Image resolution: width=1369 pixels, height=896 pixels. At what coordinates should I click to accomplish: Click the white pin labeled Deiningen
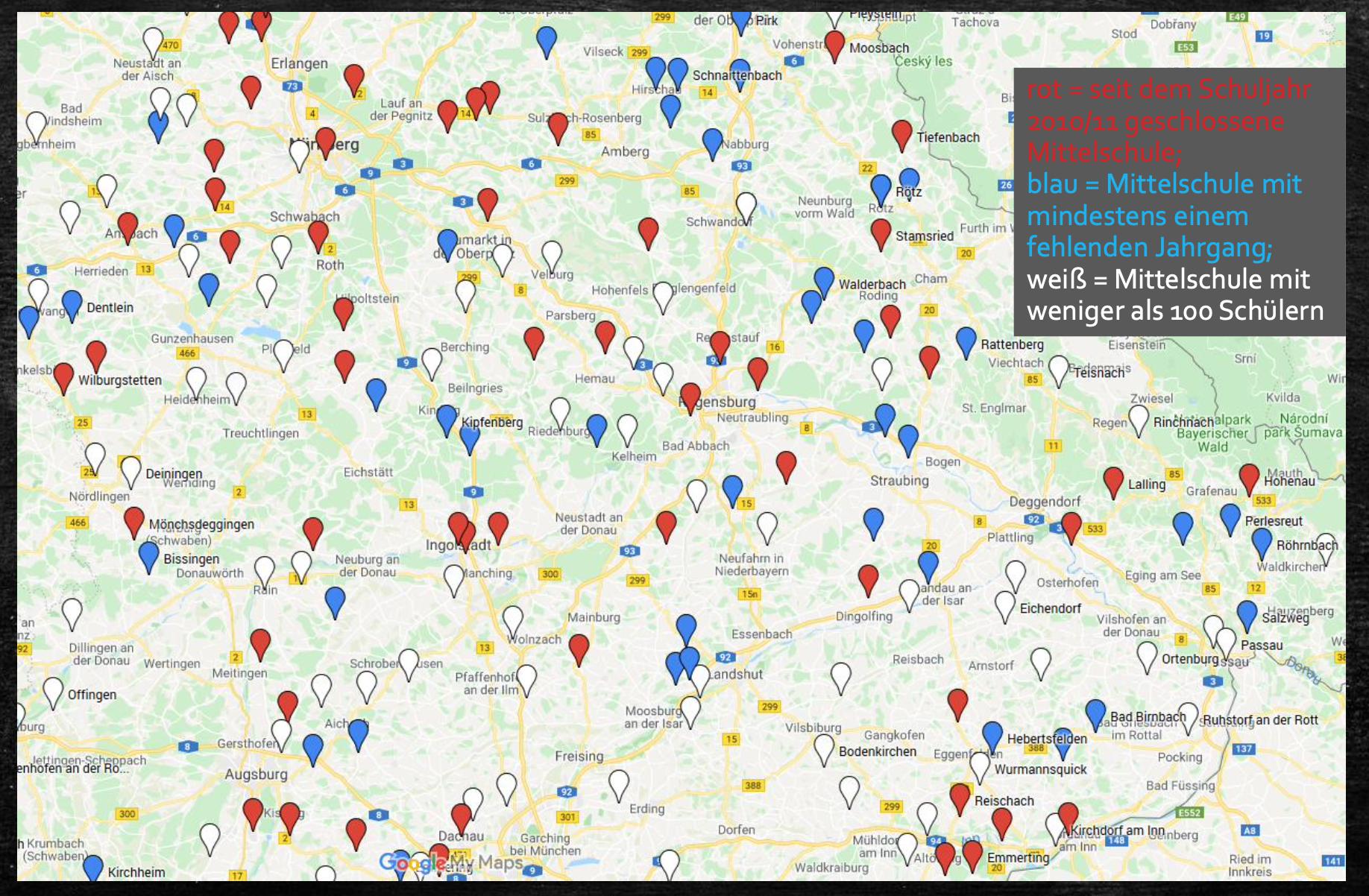pyautogui.click(x=131, y=472)
